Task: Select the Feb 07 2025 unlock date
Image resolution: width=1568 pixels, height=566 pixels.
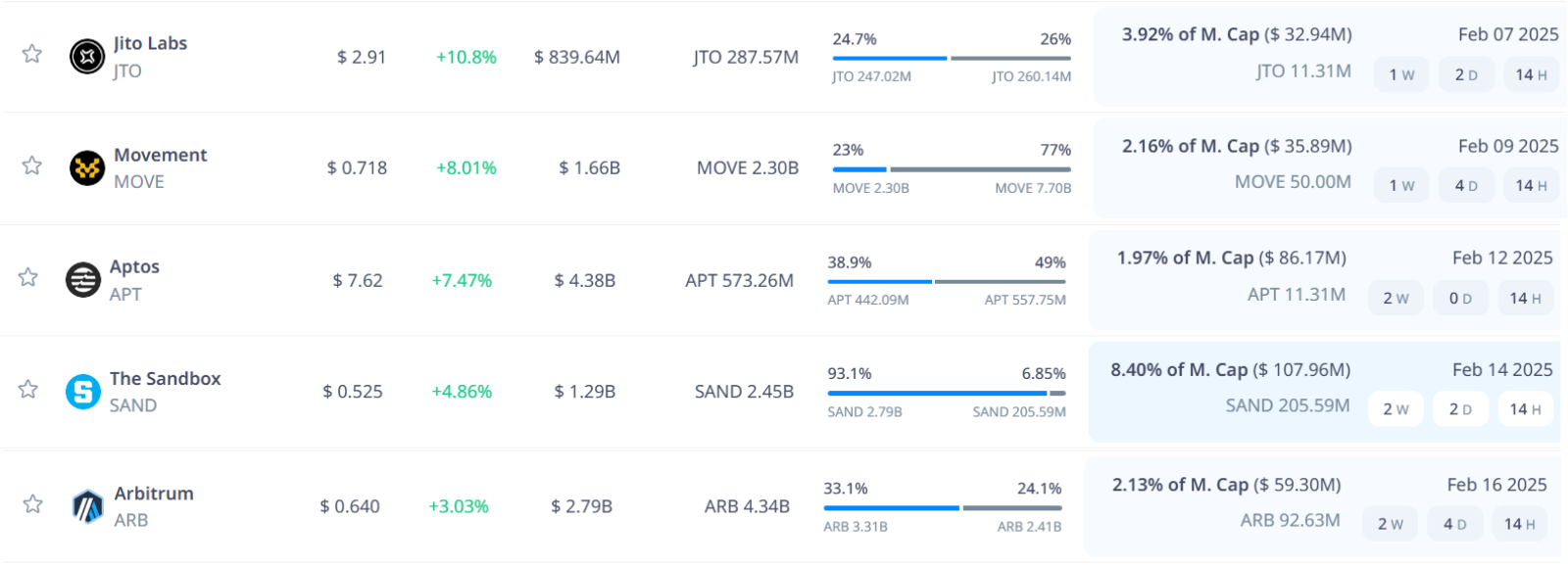Action: pos(1507,34)
